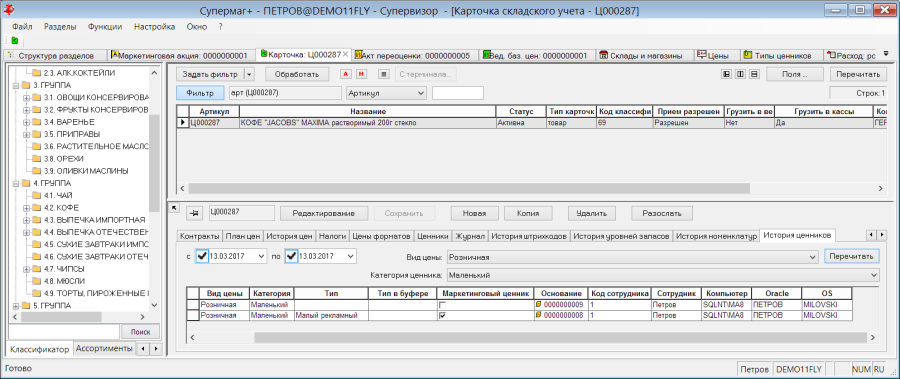Screen dimensions: 900x379
Task: Click the 'Название' column header
Action: click(367, 111)
